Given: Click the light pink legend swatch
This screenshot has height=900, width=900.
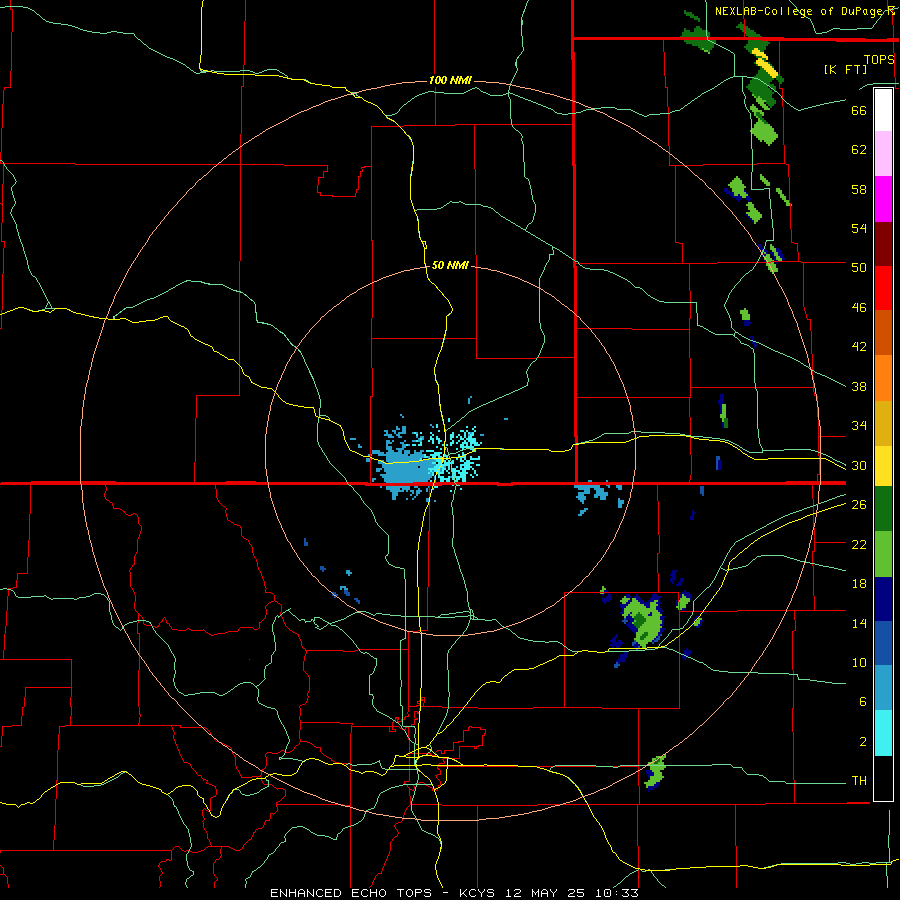Looking at the screenshot, I should (883, 153).
